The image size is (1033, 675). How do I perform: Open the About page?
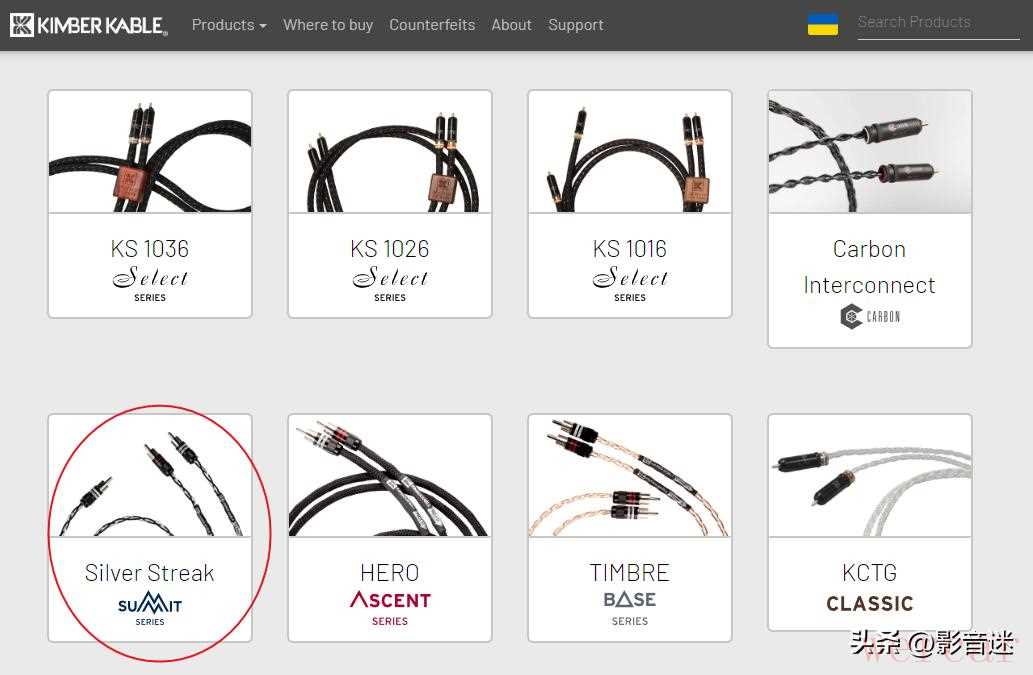coord(511,25)
